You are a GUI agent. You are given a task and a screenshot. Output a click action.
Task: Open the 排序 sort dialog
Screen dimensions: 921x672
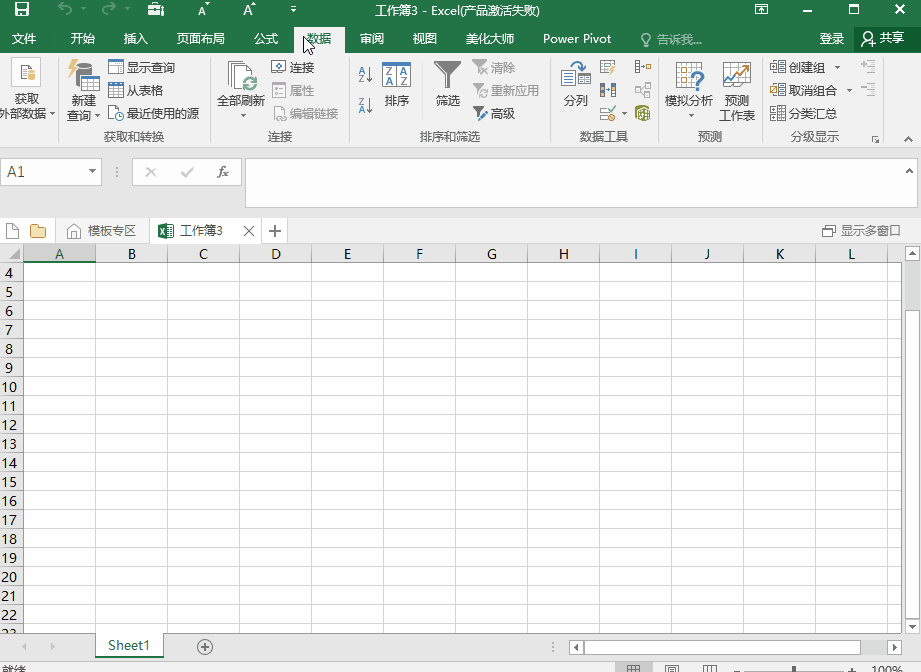(x=396, y=85)
